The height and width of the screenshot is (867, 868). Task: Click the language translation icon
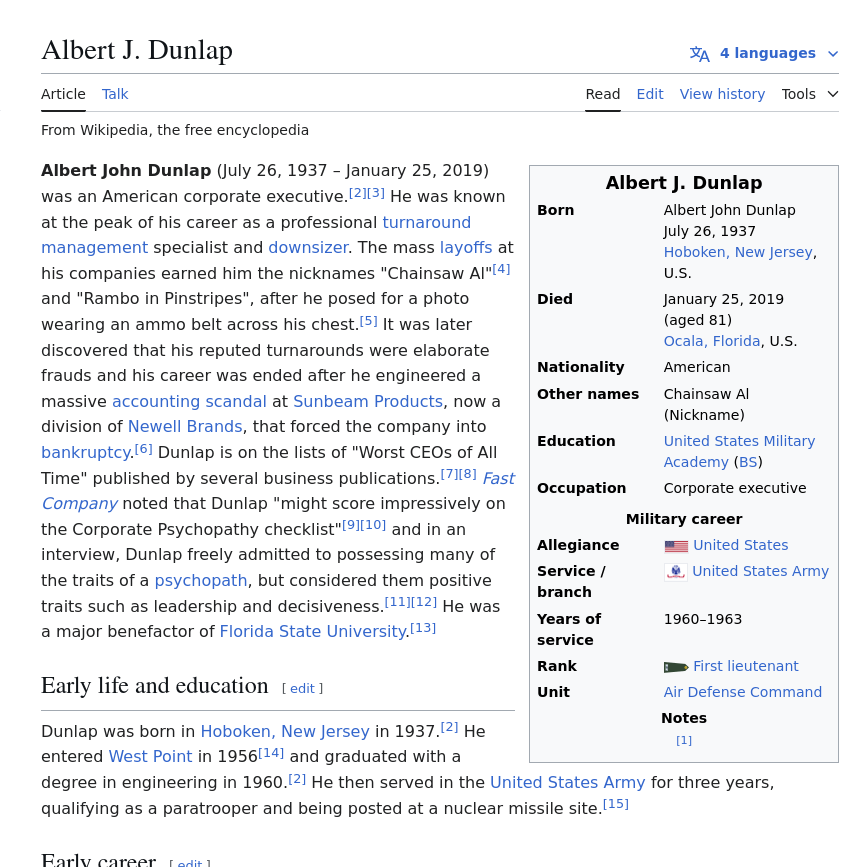pos(700,54)
